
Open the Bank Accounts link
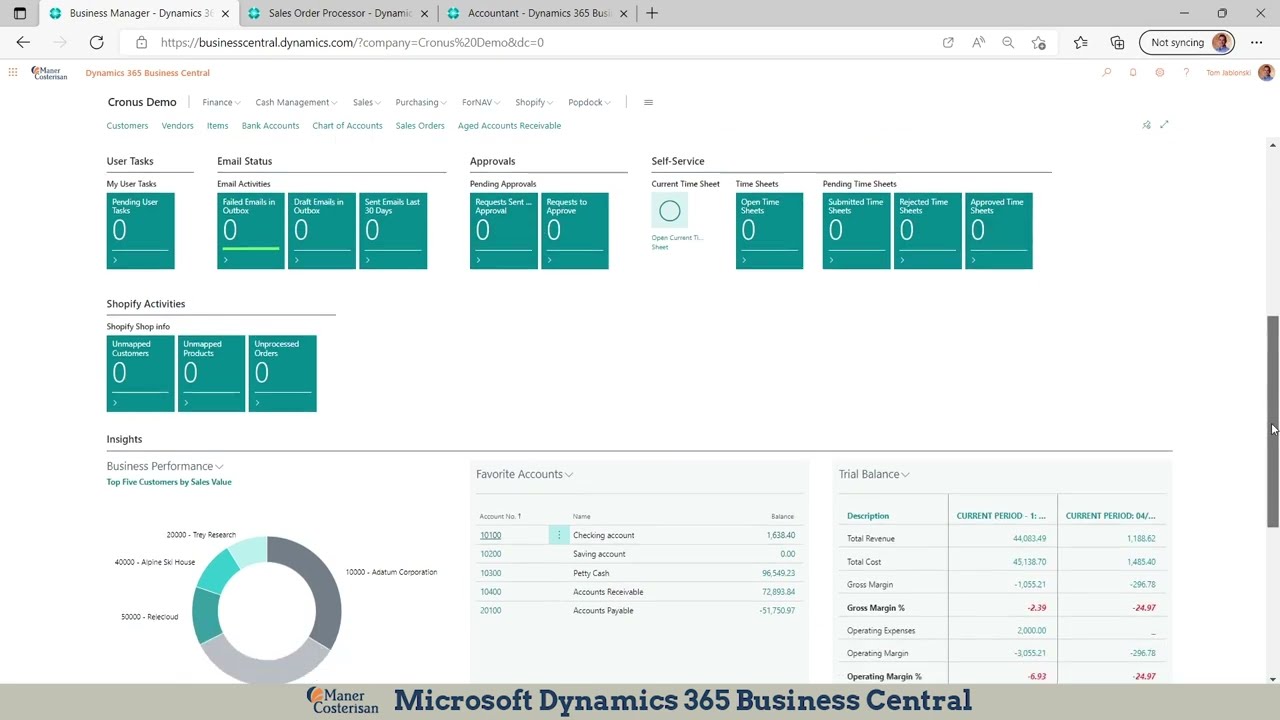(x=270, y=126)
